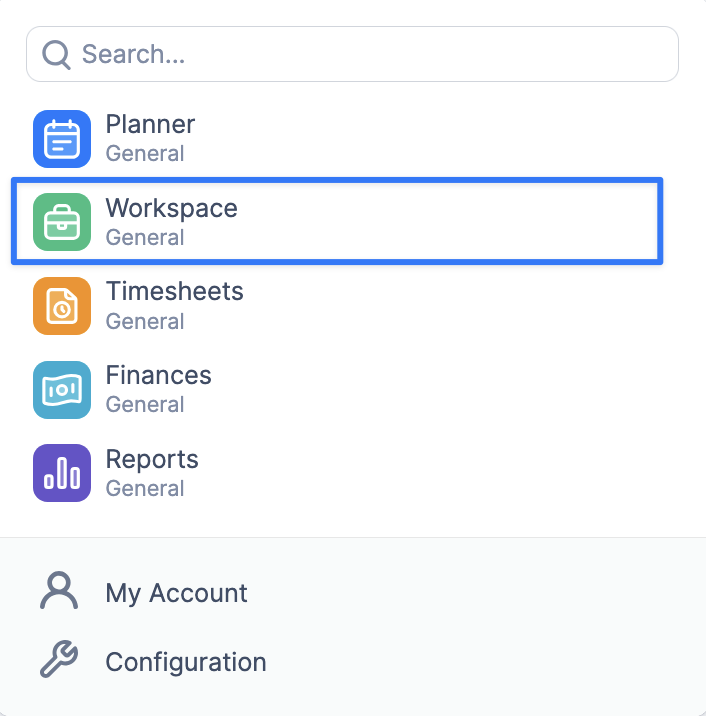Click the My Account person icon
The width and height of the screenshot is (706, 716).
(x=59, y=590)
